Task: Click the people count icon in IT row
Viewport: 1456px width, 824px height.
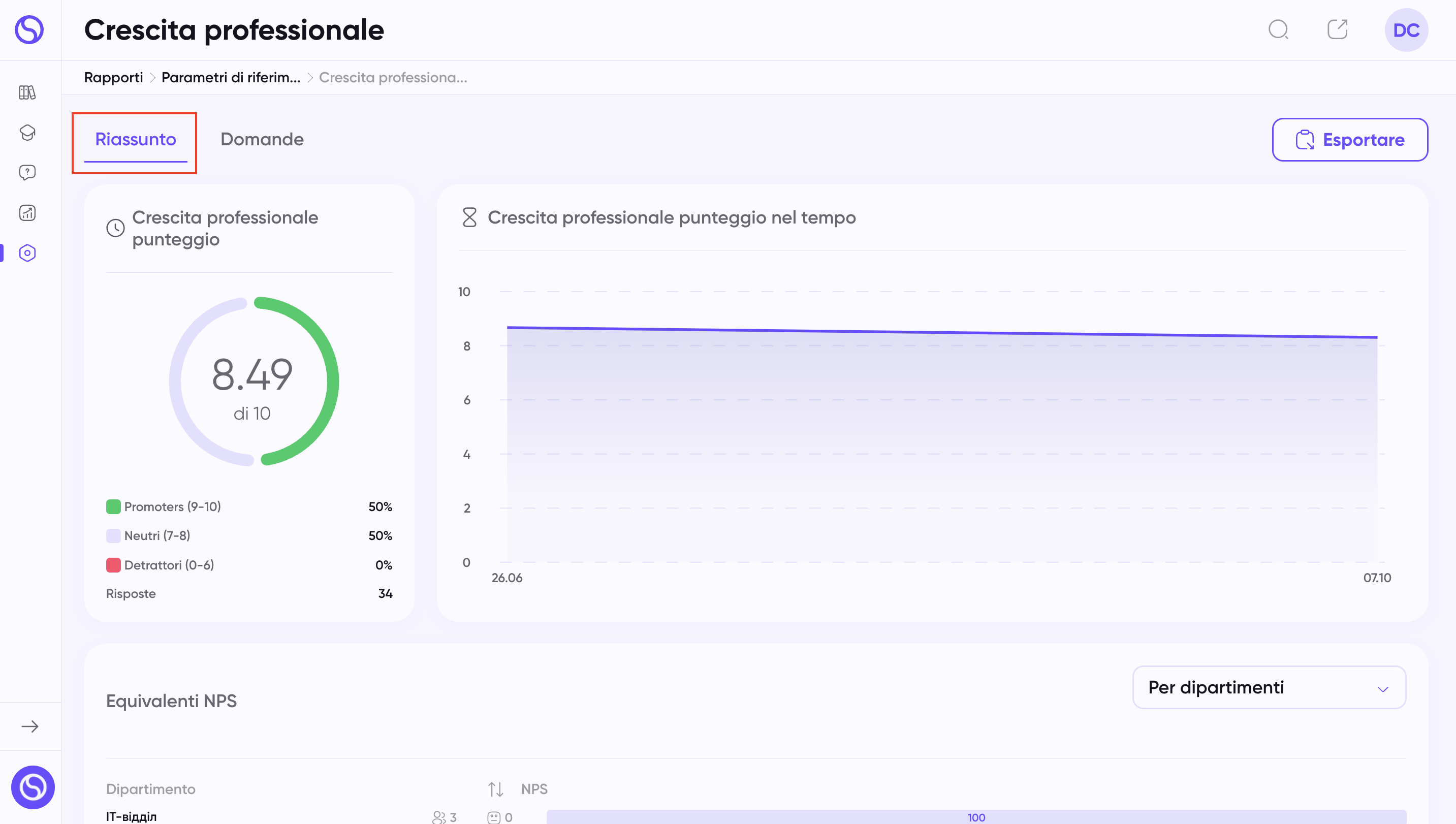Action: pos(439,817)
